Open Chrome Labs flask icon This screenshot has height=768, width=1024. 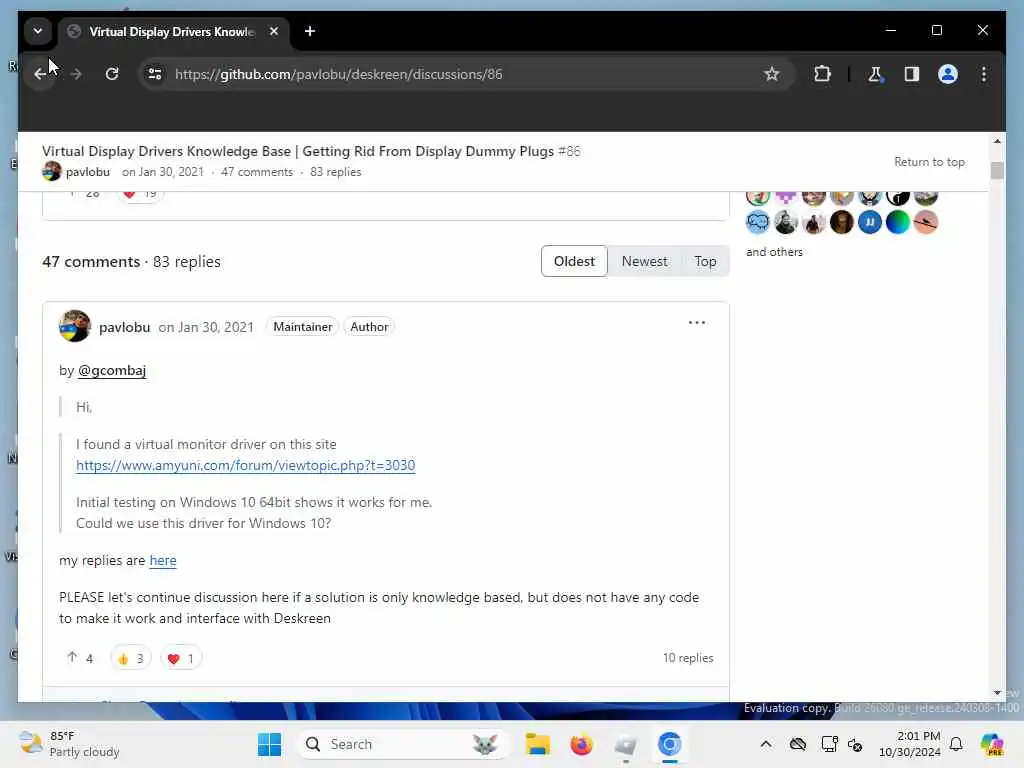pyautogui.click(x=875, y=74)
